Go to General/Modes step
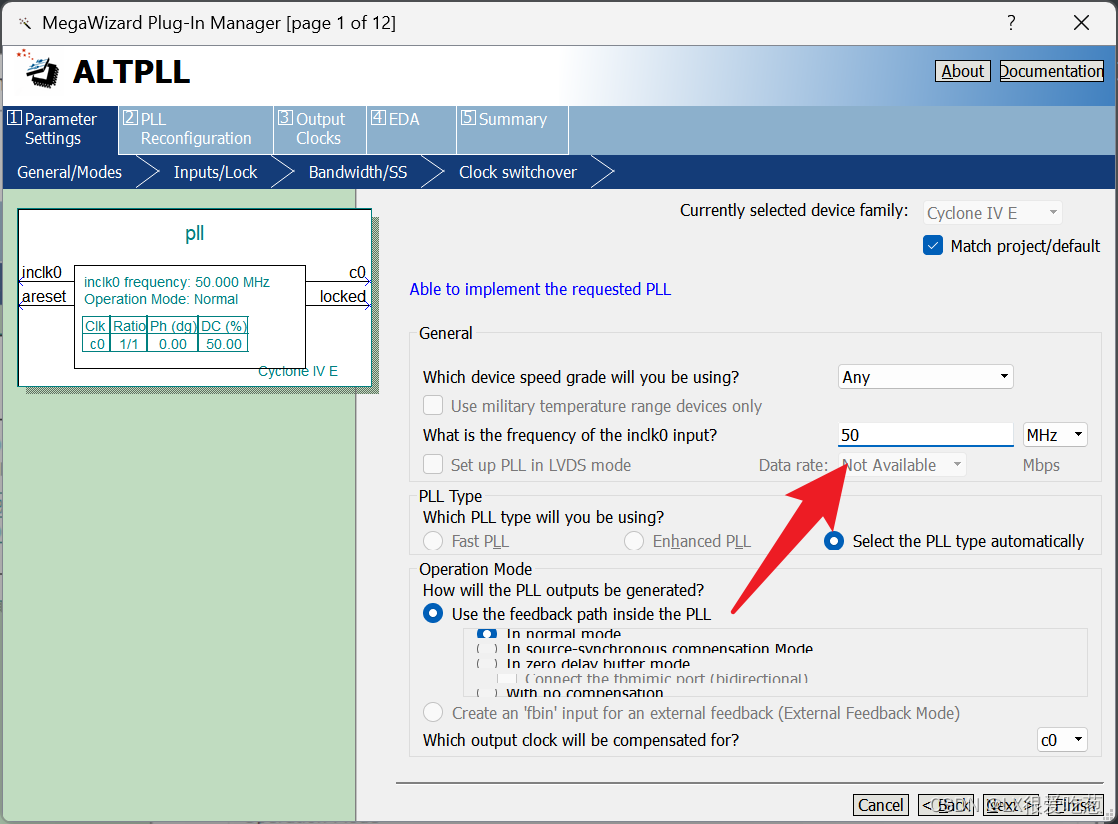 pos(69,172)
